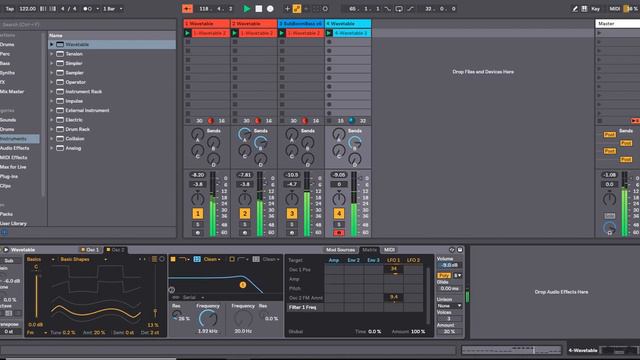Select the Collision instrument in the browser
The width and height of the screenshot is (640, 360).
75,139
